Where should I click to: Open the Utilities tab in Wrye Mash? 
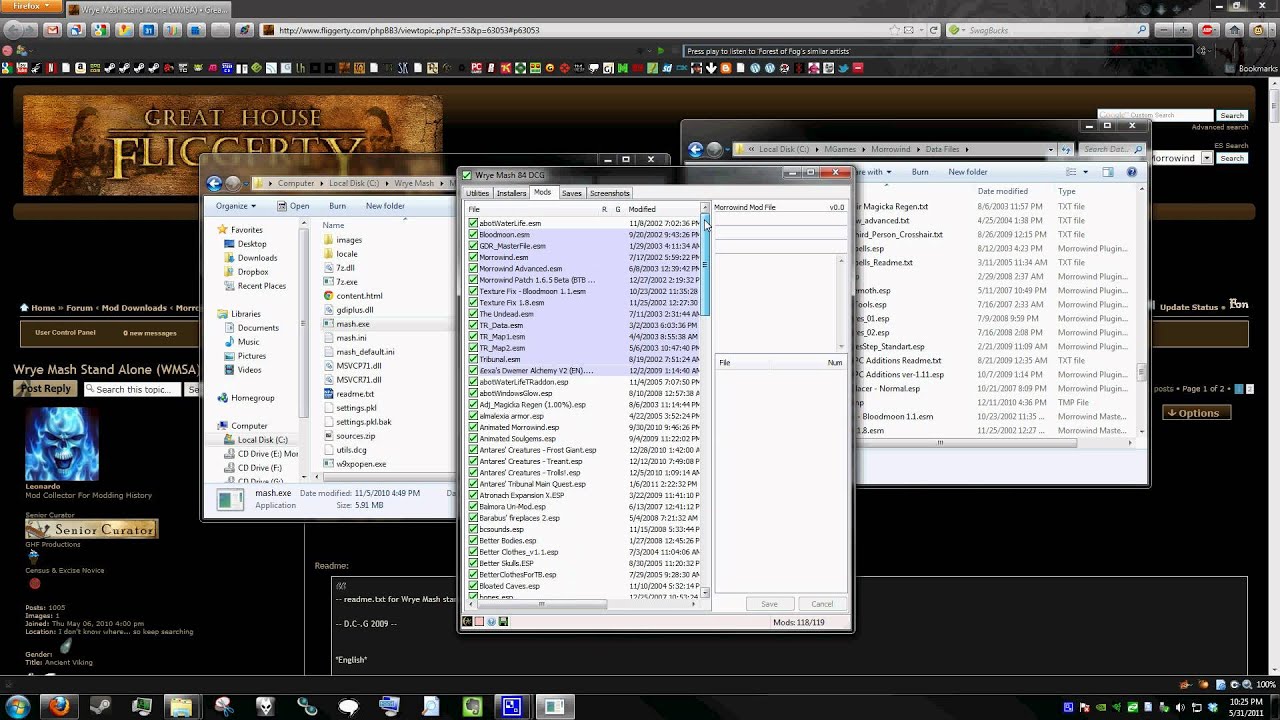pyautogui.click(x=477, y=193)
